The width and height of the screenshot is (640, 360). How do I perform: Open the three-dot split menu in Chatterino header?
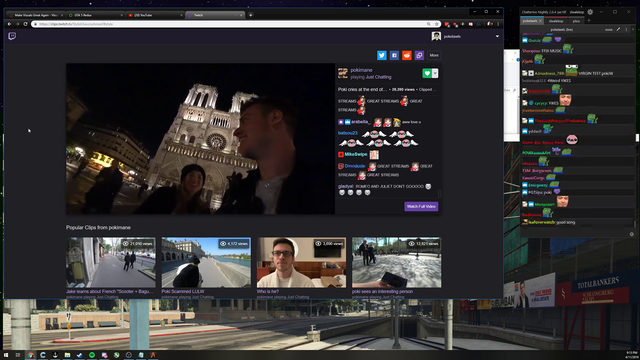pos(626,29)
